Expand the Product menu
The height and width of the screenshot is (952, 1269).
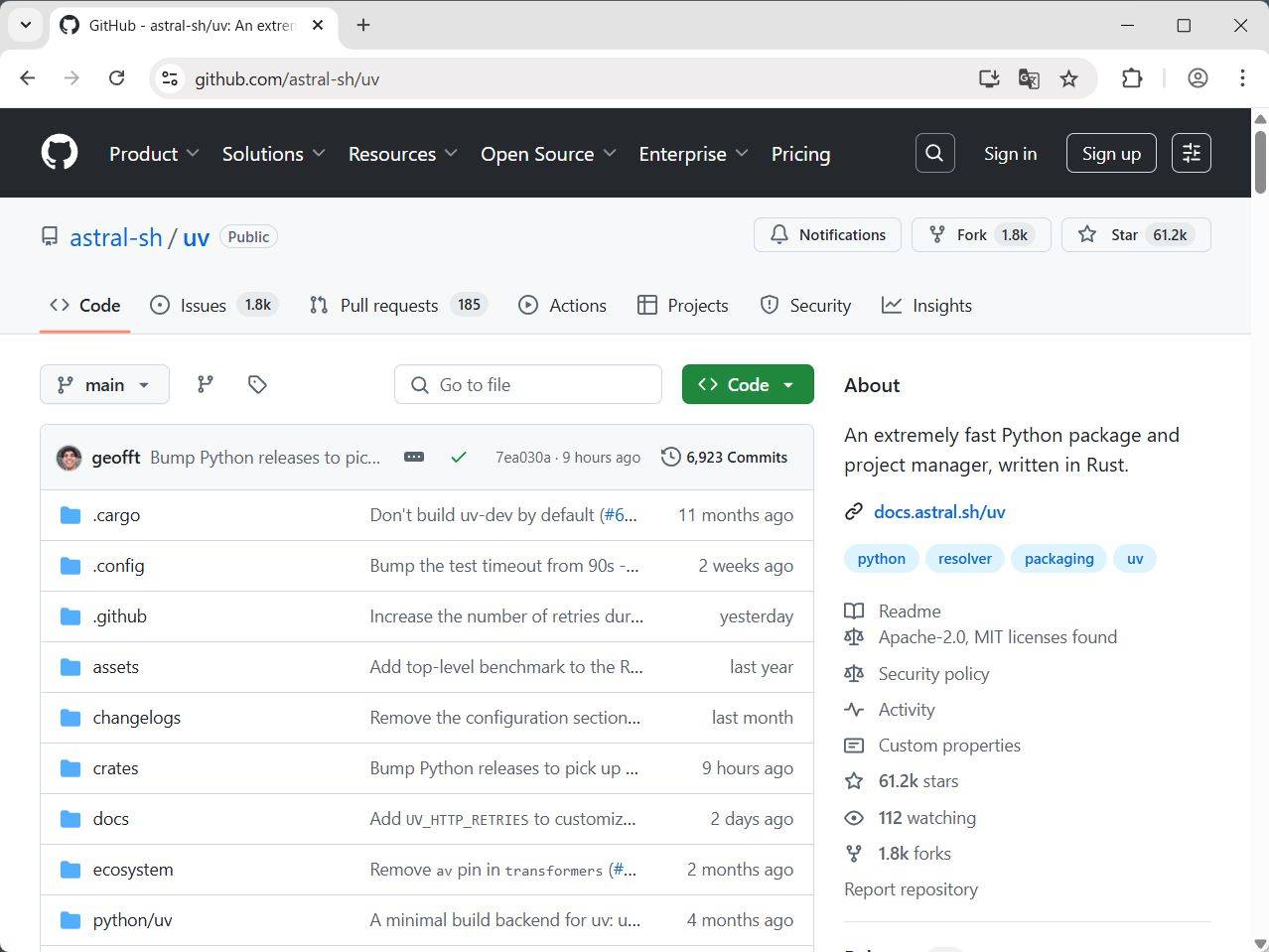[154, 154]
